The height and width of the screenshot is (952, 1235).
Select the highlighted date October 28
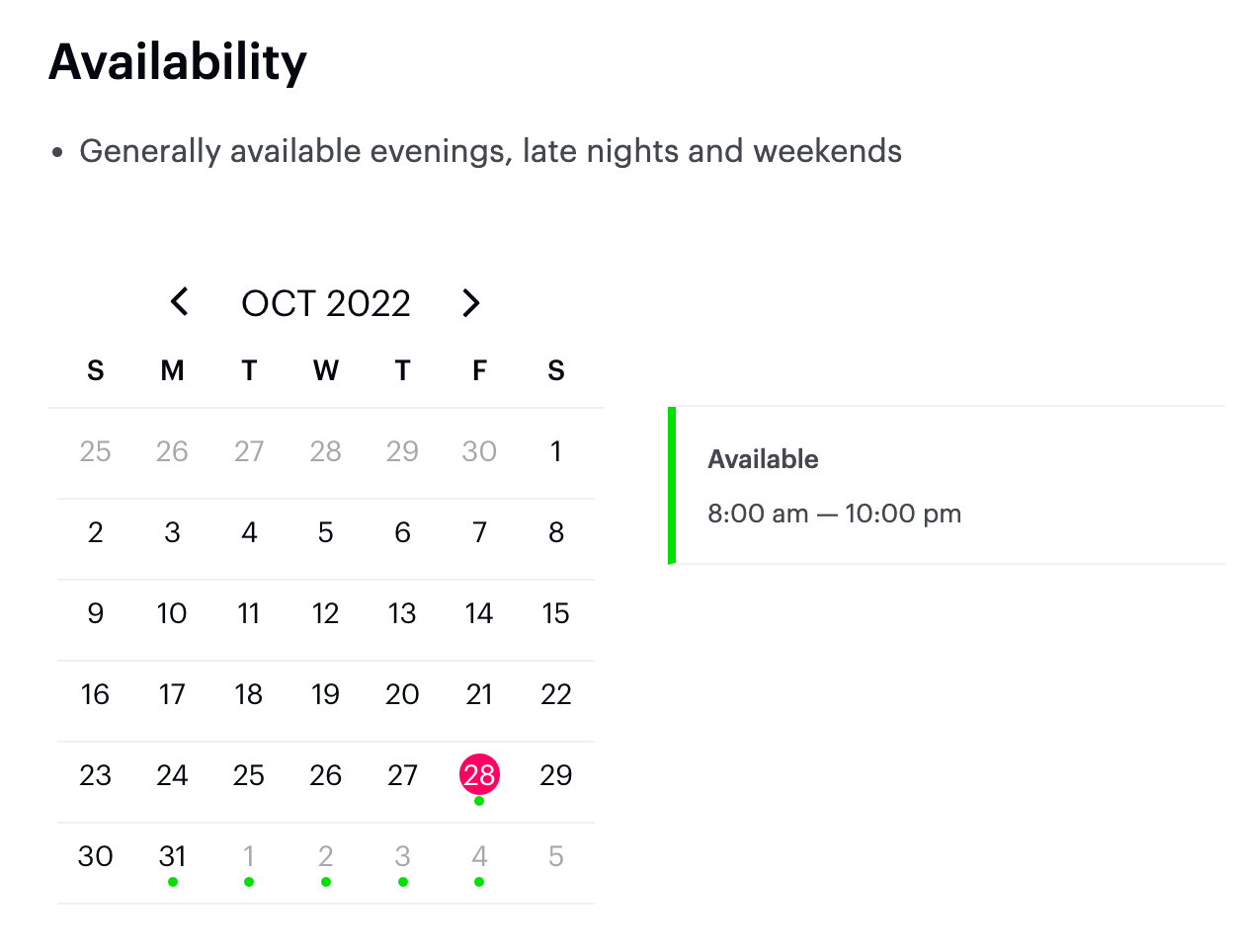(479, 775)
